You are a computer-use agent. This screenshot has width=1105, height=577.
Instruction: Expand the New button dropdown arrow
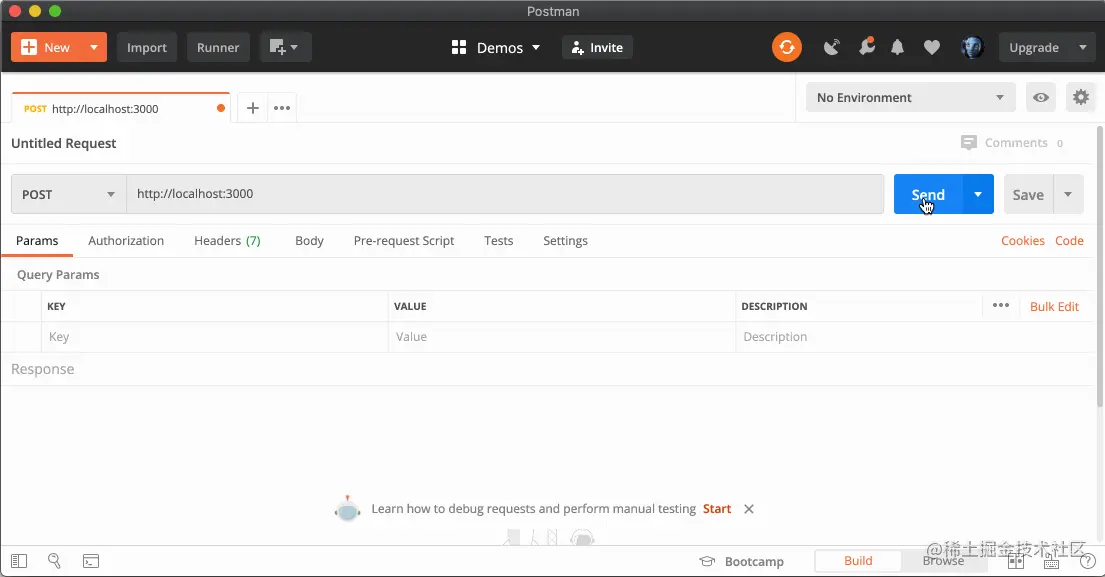pos(94,47)
